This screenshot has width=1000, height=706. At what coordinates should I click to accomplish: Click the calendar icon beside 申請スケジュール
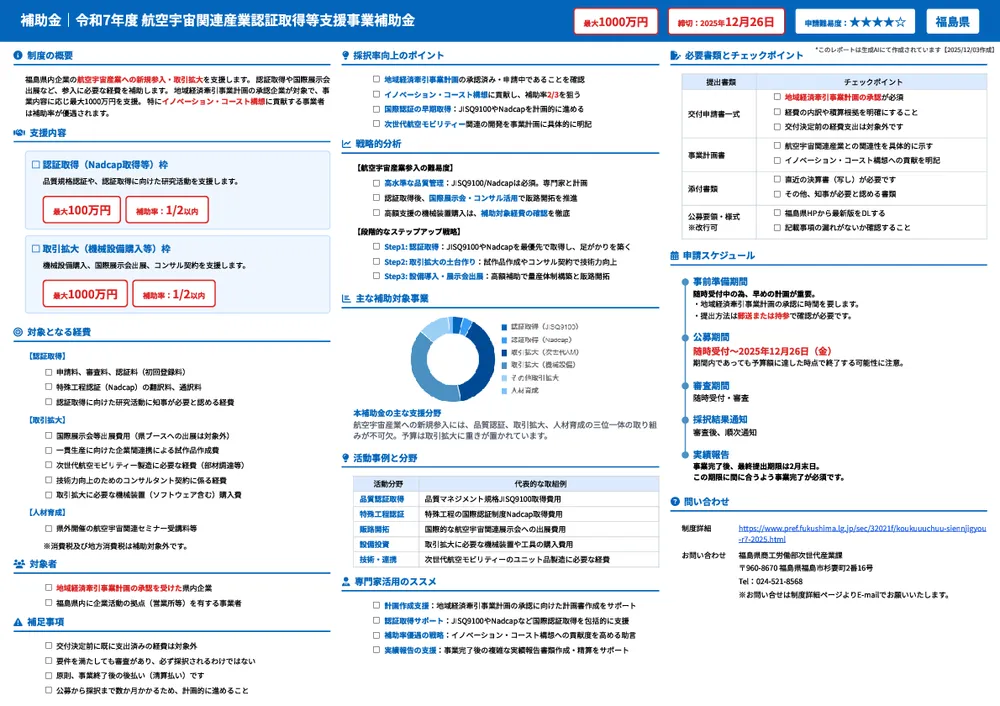click(674, 256)
